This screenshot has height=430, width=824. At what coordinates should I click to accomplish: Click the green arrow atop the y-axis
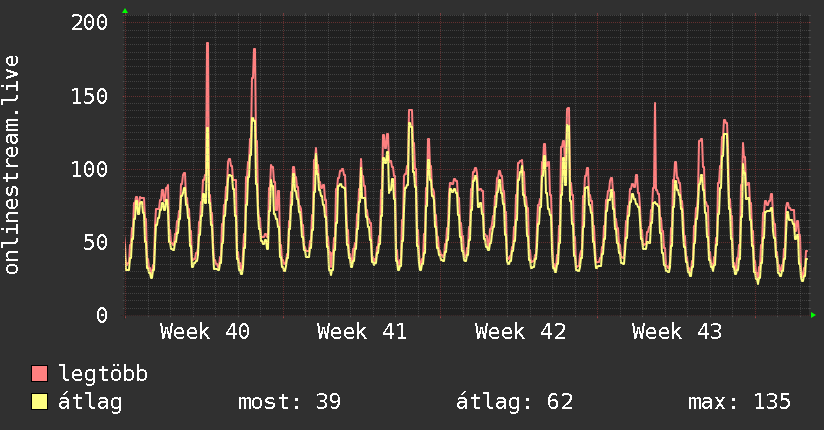click(x=125, y=11)
